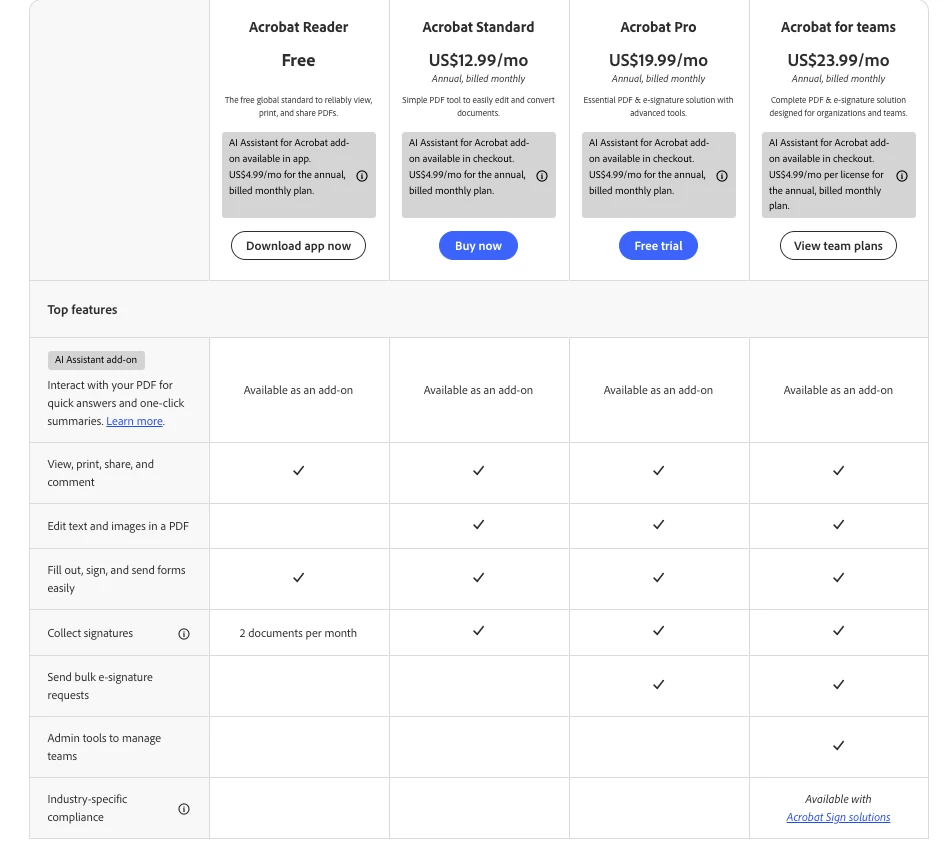Open the Industry-specific compliance info icon
Screen dimensions: 945x856
click(184, 809)
